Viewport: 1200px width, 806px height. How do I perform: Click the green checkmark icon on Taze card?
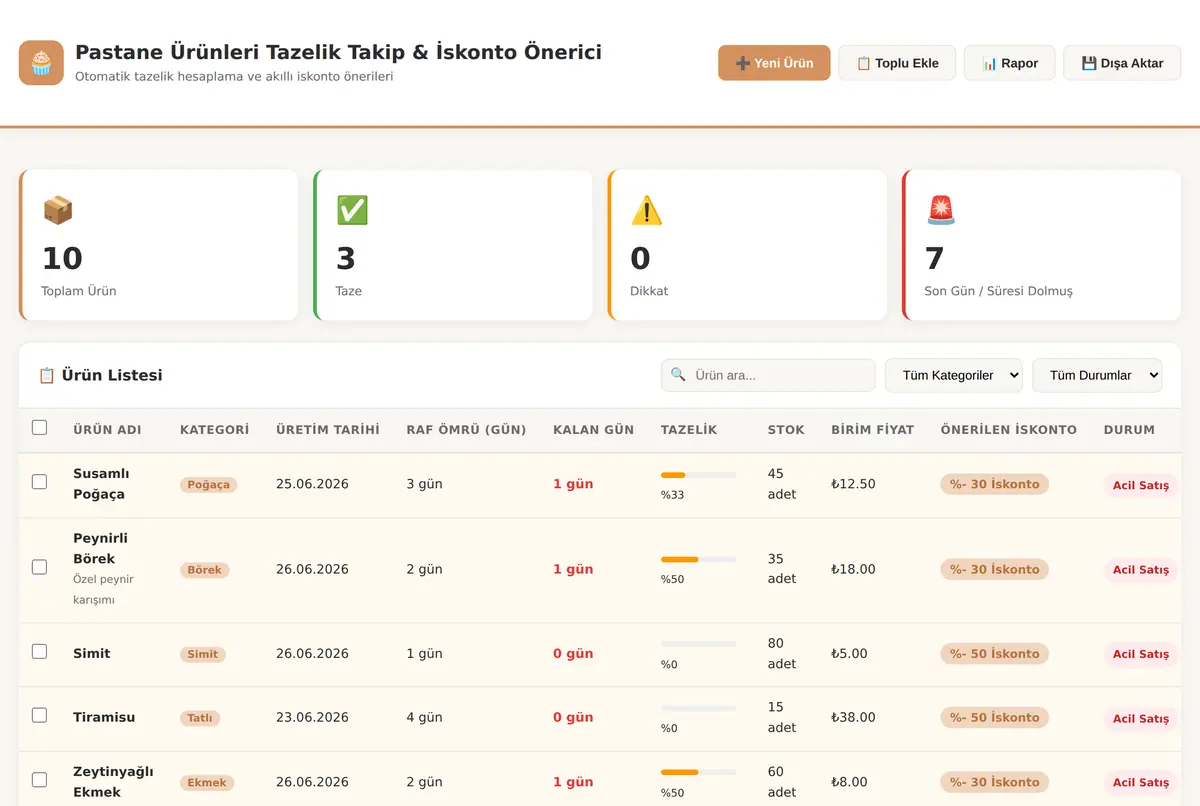pos(352,210)
